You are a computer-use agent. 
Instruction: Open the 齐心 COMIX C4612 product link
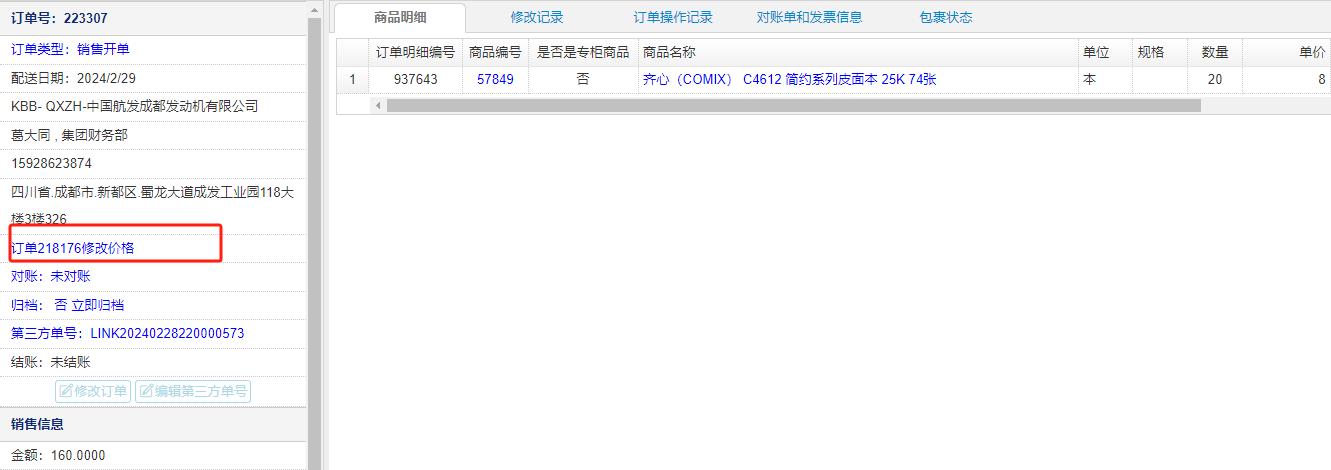pyautogui.click(x=789, y=79)
